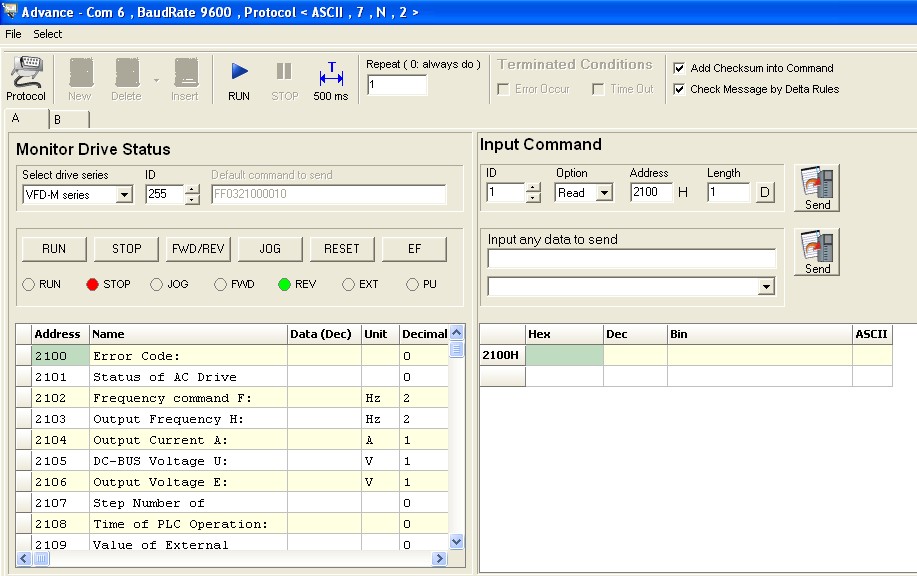The image size is (917, 576).
Task: Select the JOG status radio indicator
Action: (x=156, y=285)
